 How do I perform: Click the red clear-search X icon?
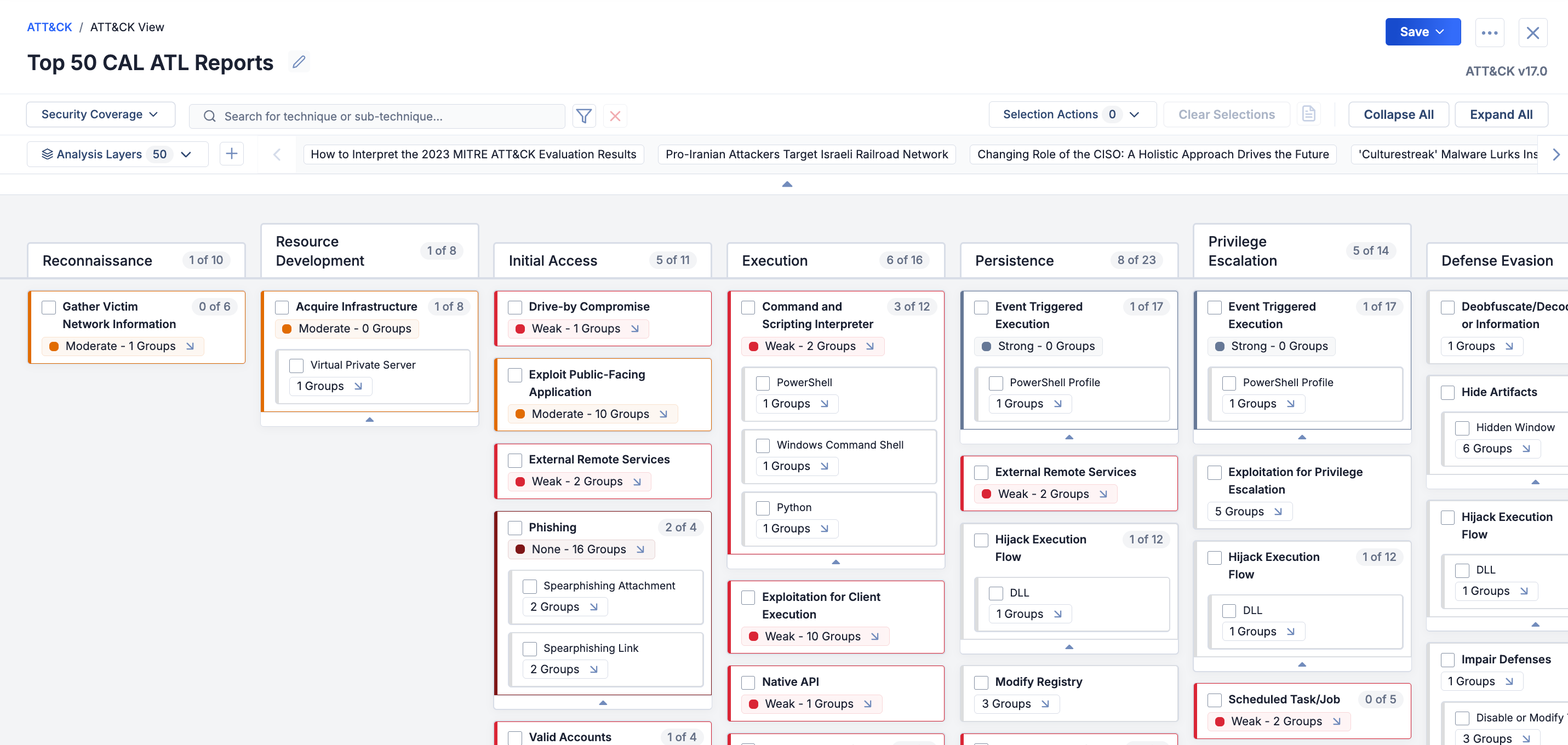tap(615, 116)
